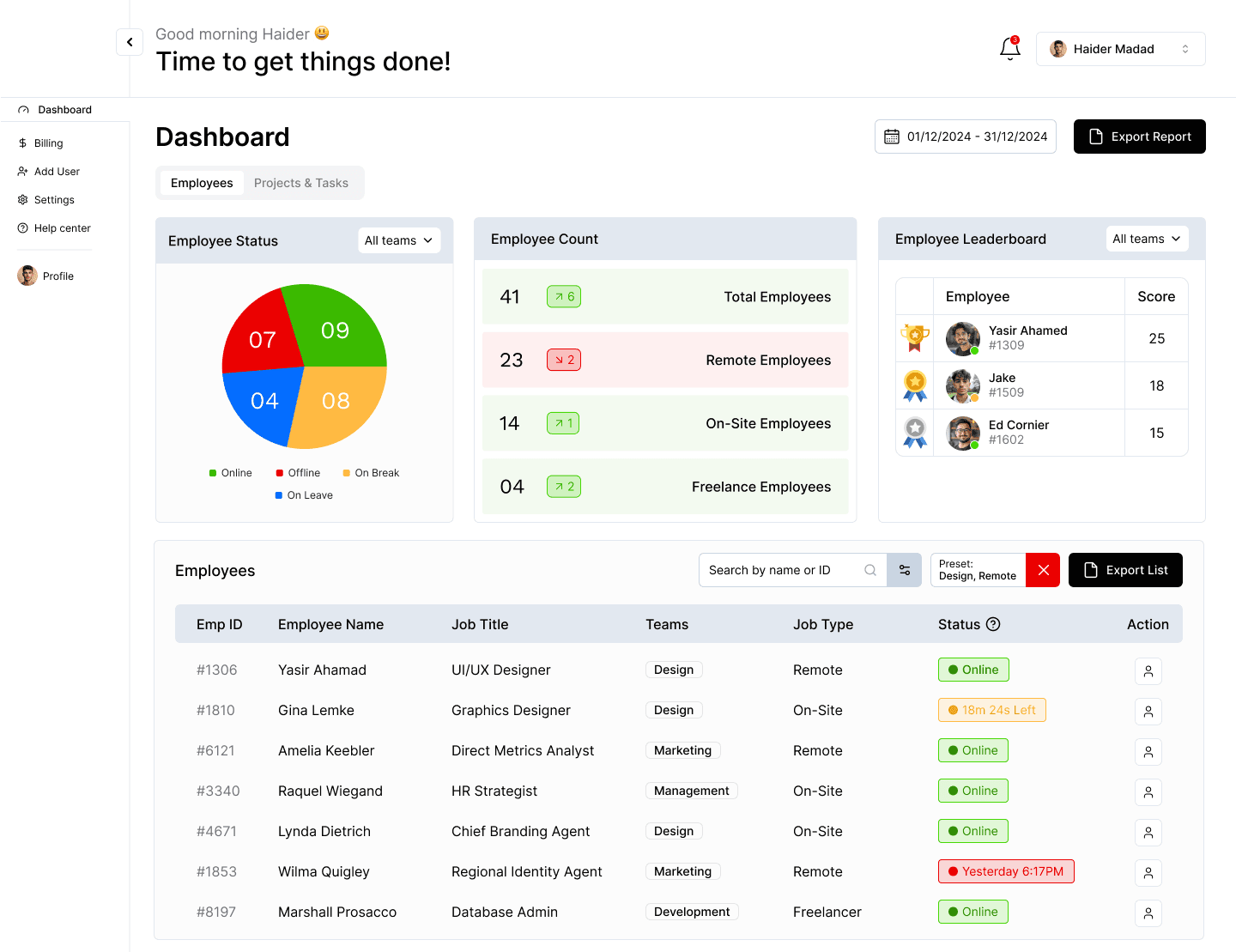Open the notifications bell
The image size is (1236, 952).
point(1009,49)
